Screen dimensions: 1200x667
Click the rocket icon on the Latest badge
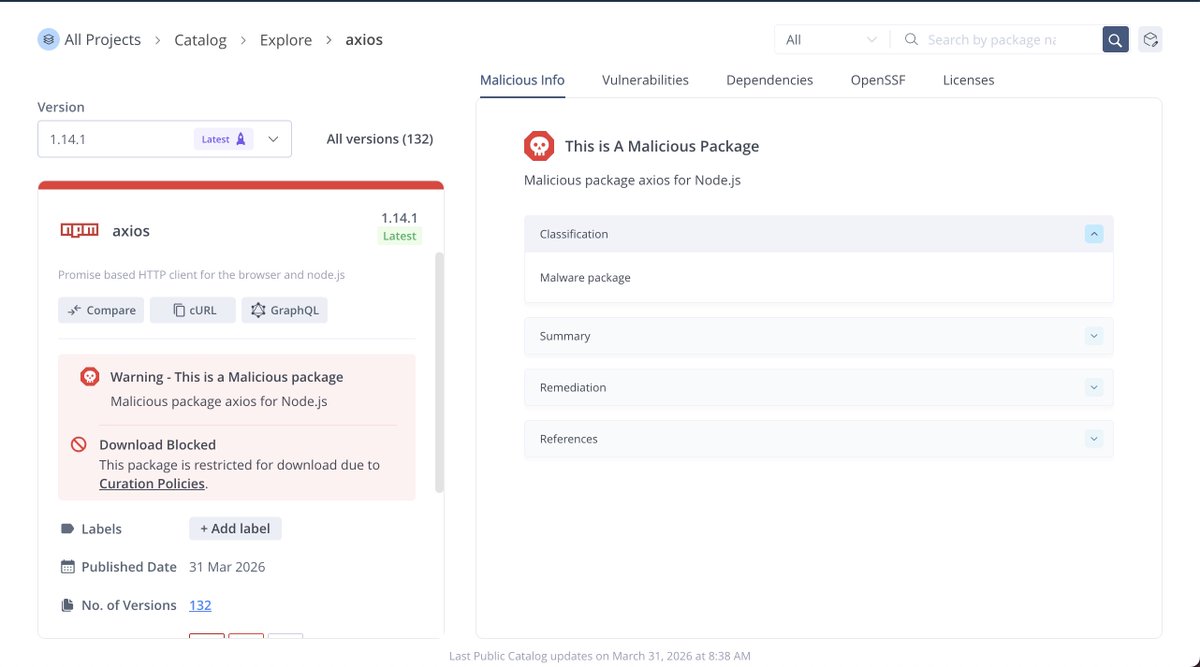point(241,139)
